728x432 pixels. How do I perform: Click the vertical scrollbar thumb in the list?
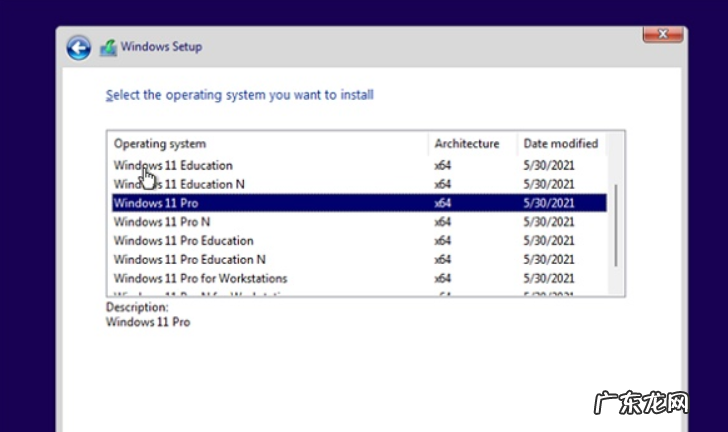pyautogui.click(x=616, y=225)
